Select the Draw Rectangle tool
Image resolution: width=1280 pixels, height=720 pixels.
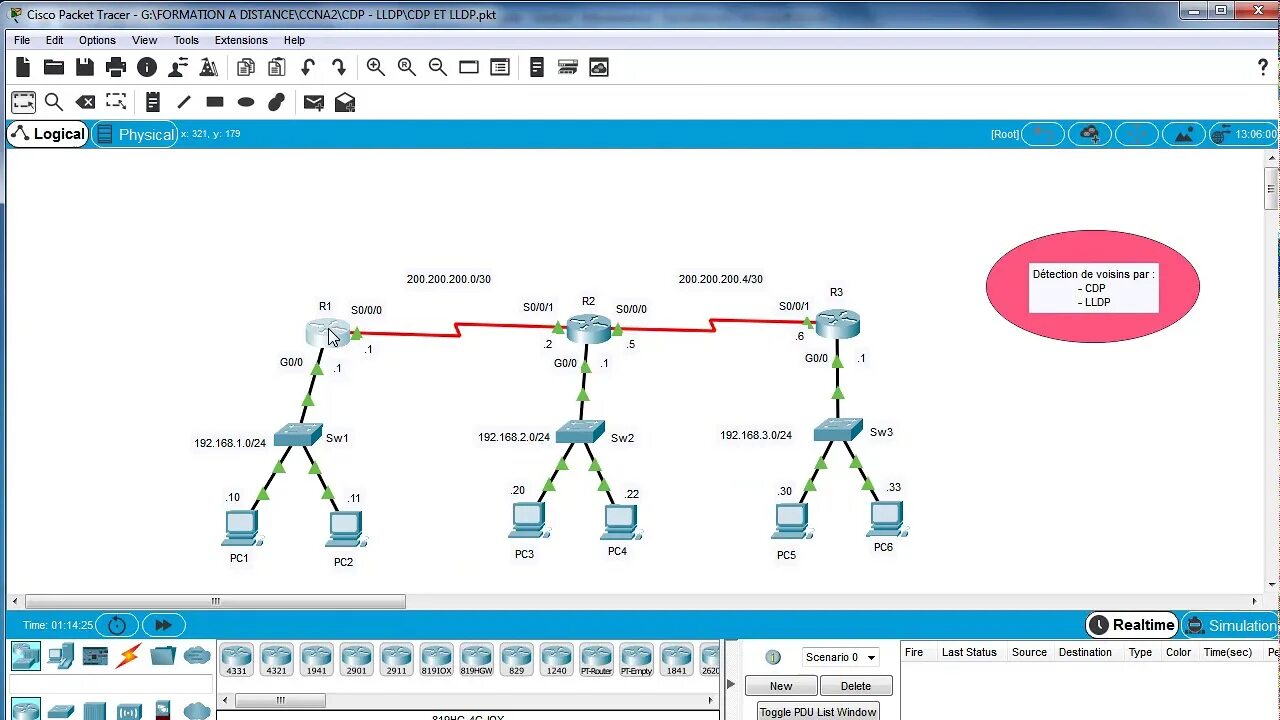215,102
